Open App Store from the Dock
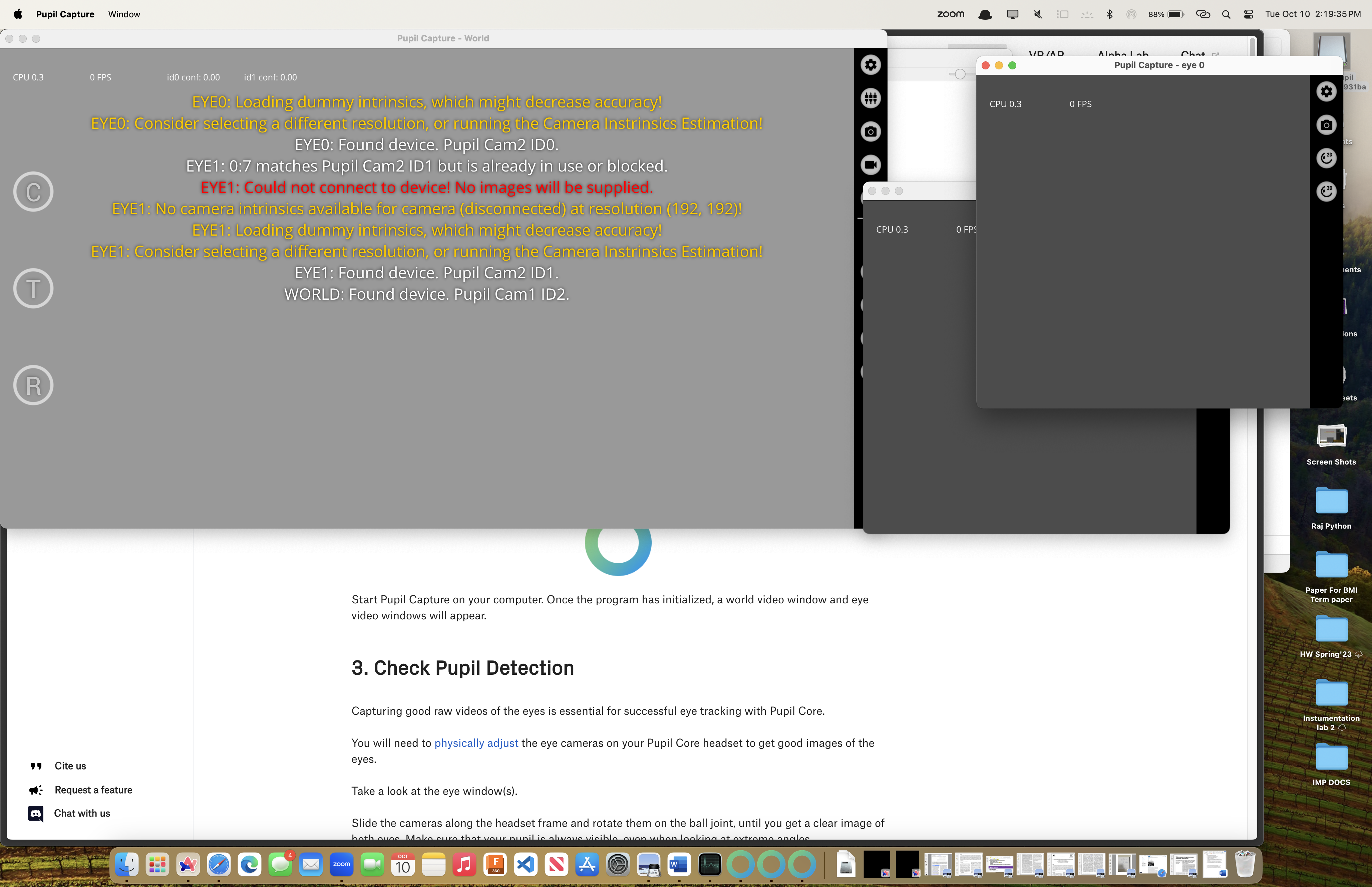The image size is (1372, 887). coord(587,865)
